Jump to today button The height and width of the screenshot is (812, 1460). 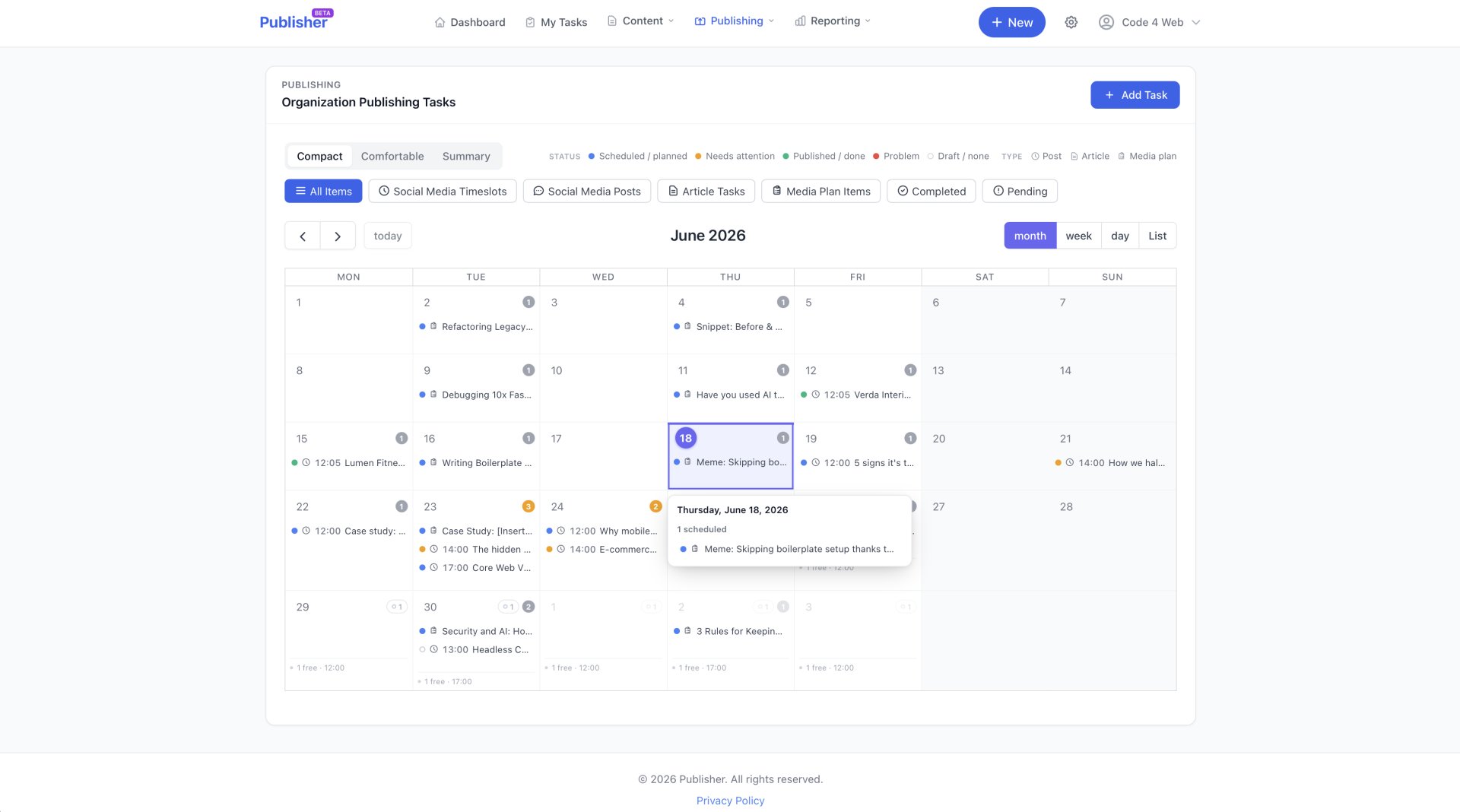388,236
